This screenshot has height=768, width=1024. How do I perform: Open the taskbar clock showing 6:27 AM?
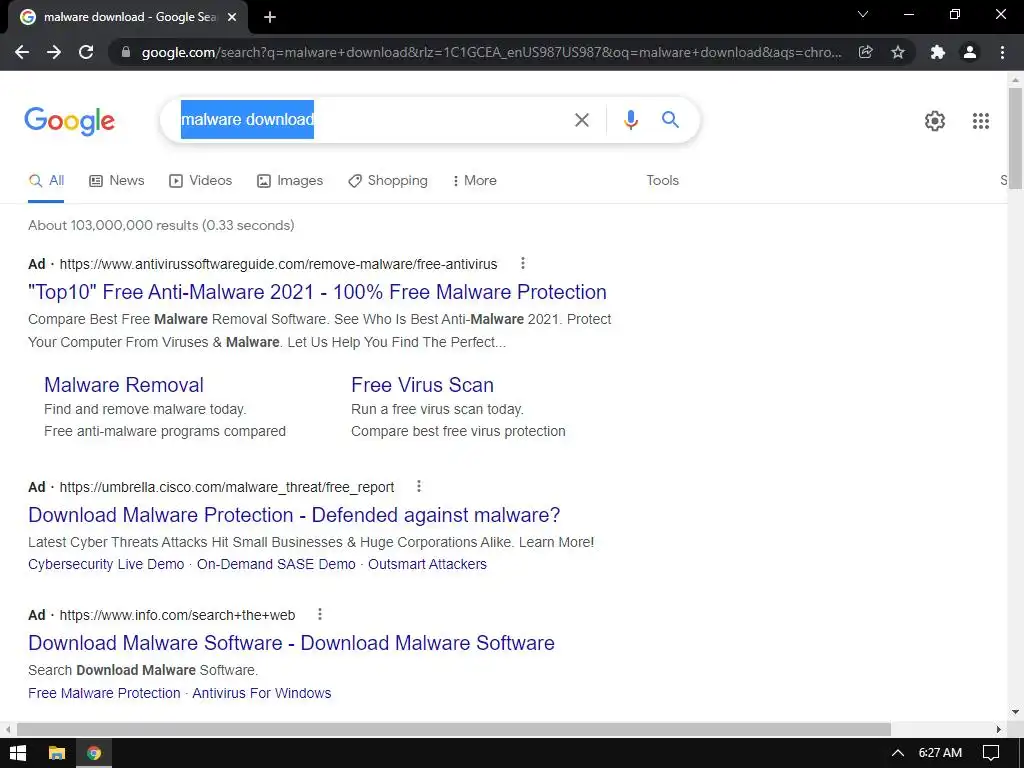click(x=940, y=753)
